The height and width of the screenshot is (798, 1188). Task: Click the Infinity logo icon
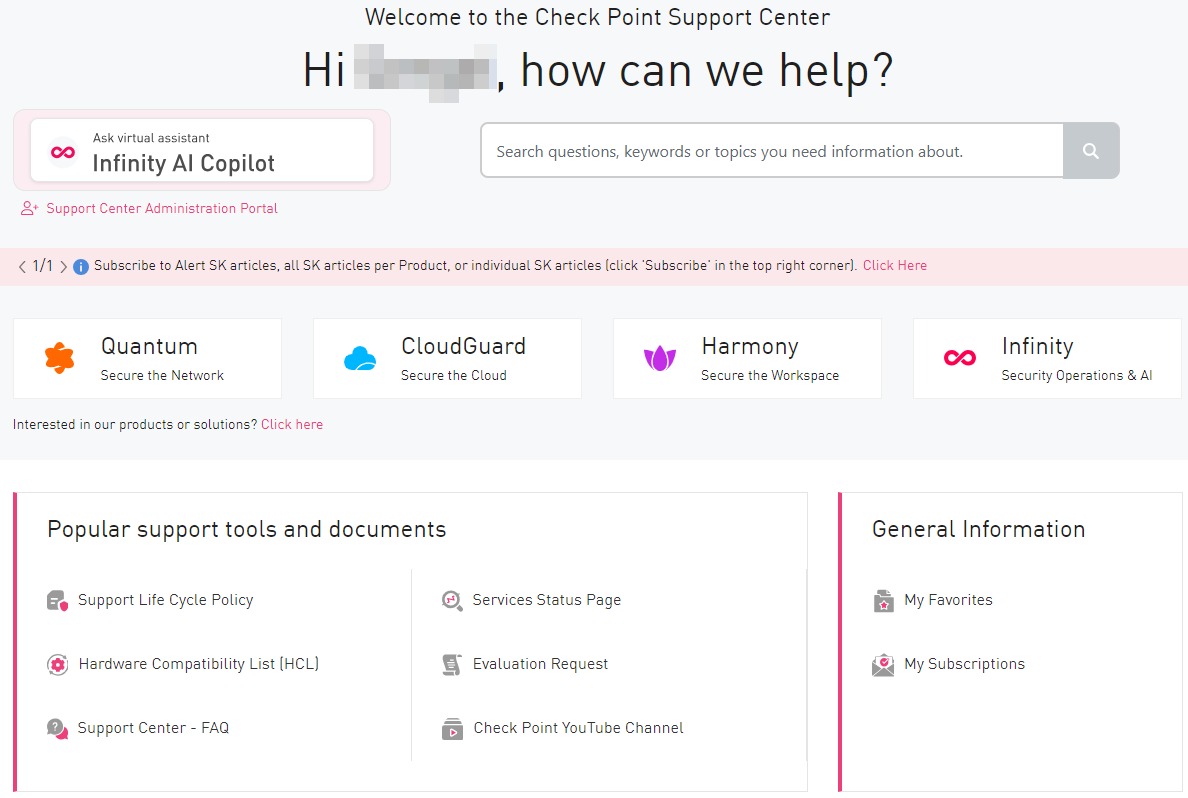pyautogui.click(x=959, y=357)
